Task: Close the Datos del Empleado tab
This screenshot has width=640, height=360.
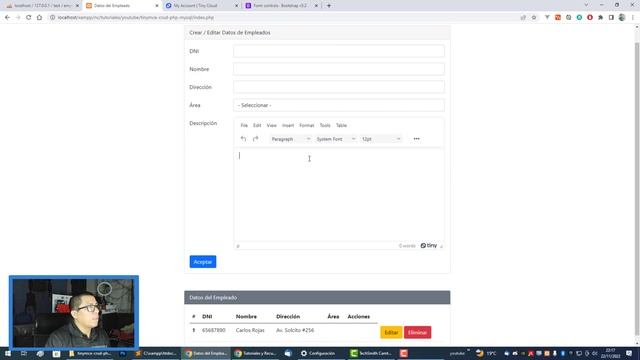Action: click(157, 6)
